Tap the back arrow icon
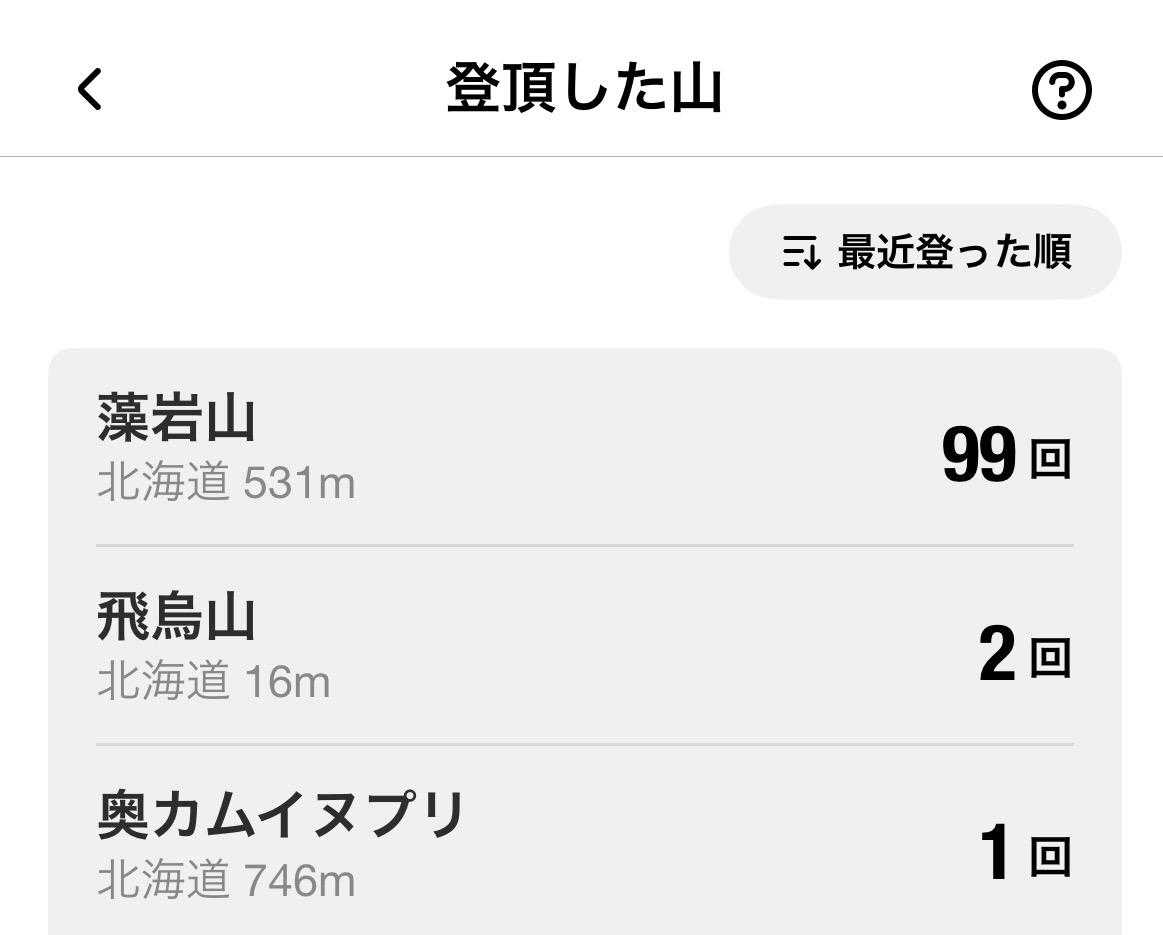The width and height of the screenshot is (1163, 935). click(x=90, y=89)
